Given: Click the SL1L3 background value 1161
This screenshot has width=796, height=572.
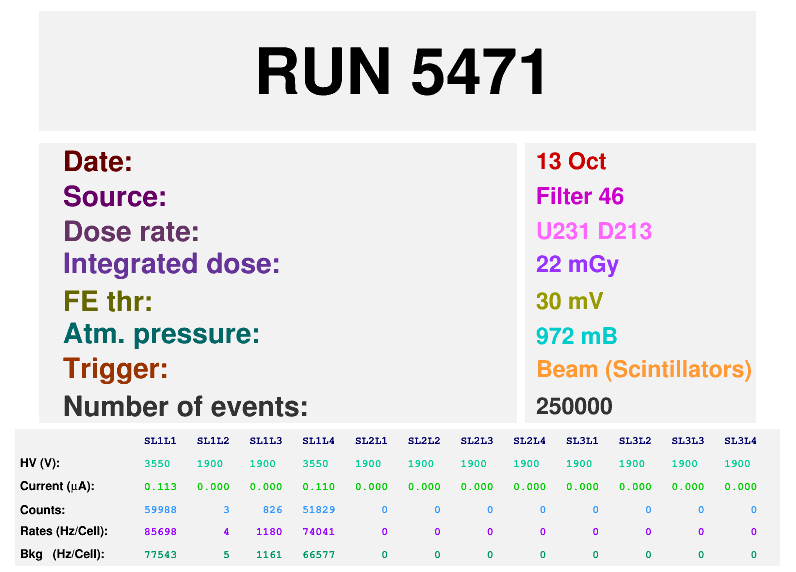Looking at the screenshot, I should point(266,553).
